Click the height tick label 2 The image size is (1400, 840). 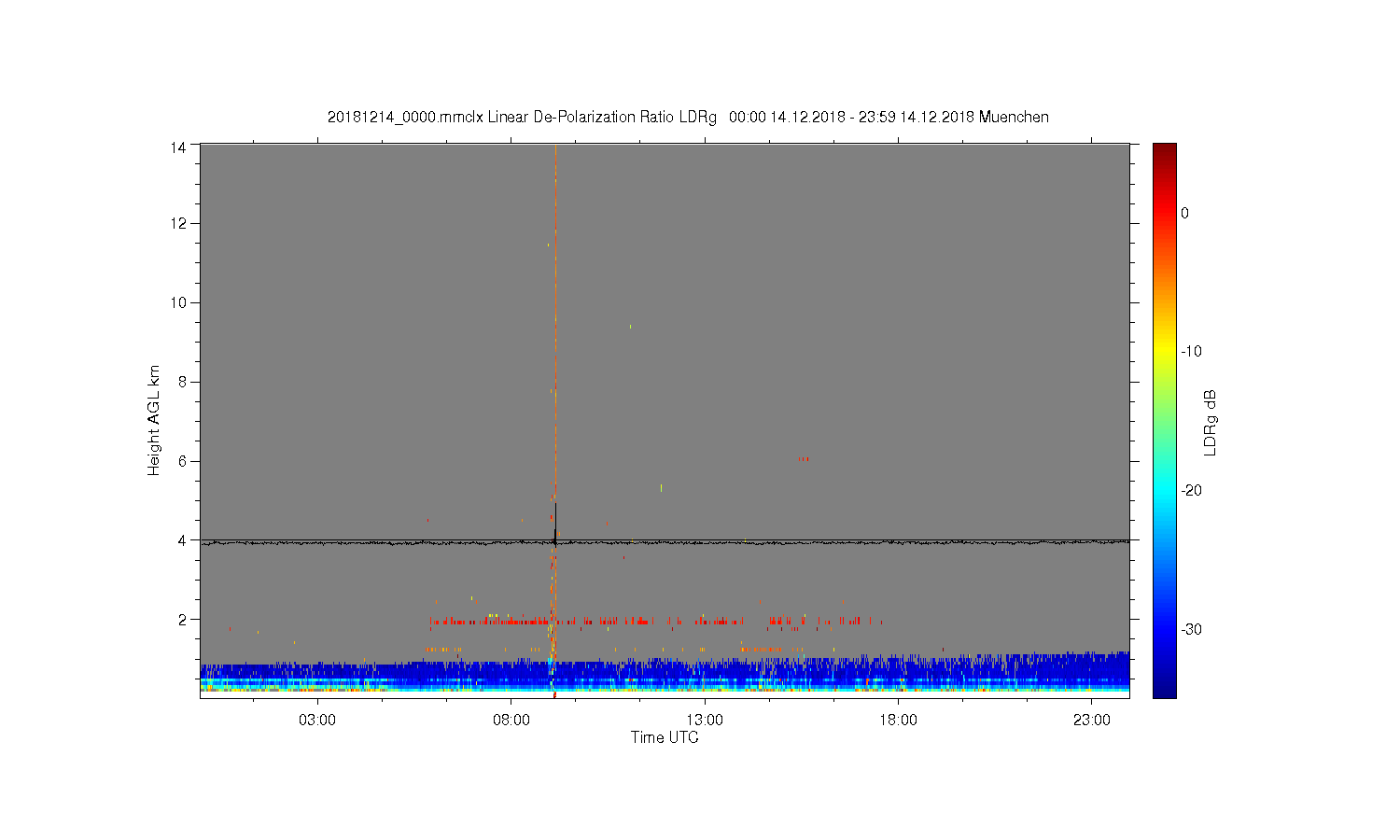click(x=183, y=619)
